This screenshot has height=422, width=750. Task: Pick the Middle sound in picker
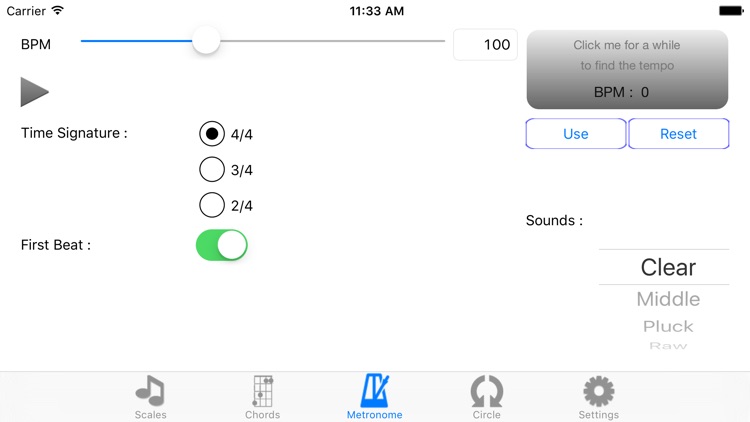tap(668, 299)
